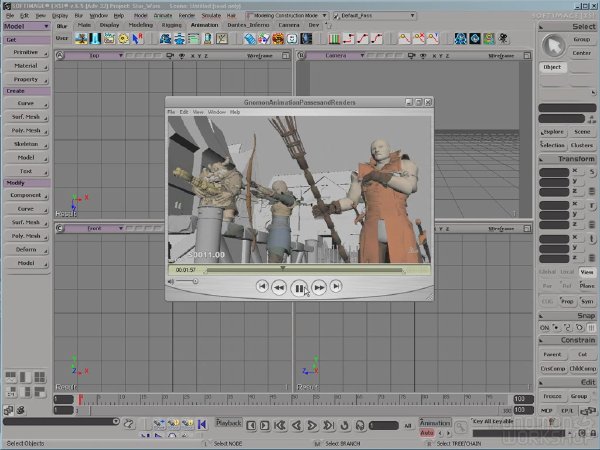
Task: Select the Object filter button
Action: click(552, 67)
